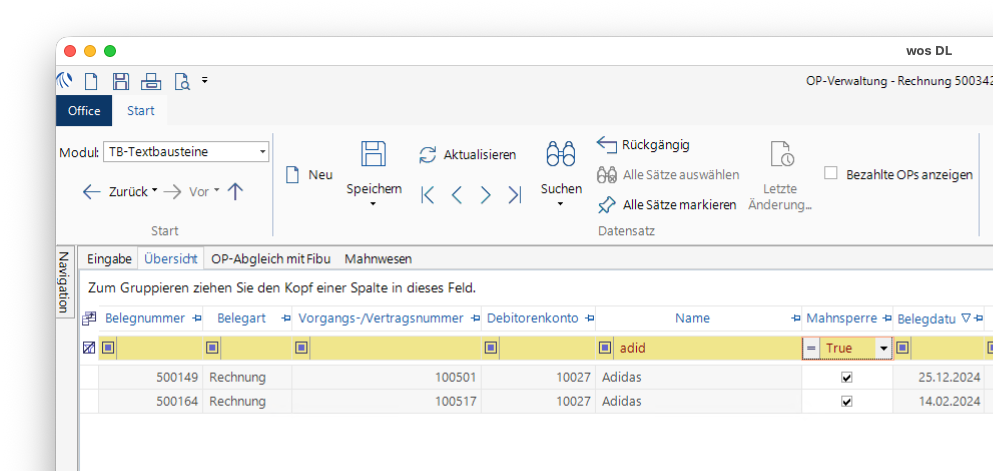
Task: Click the Aktualisieren refresh icon
Action: click(x=428, y=155)
